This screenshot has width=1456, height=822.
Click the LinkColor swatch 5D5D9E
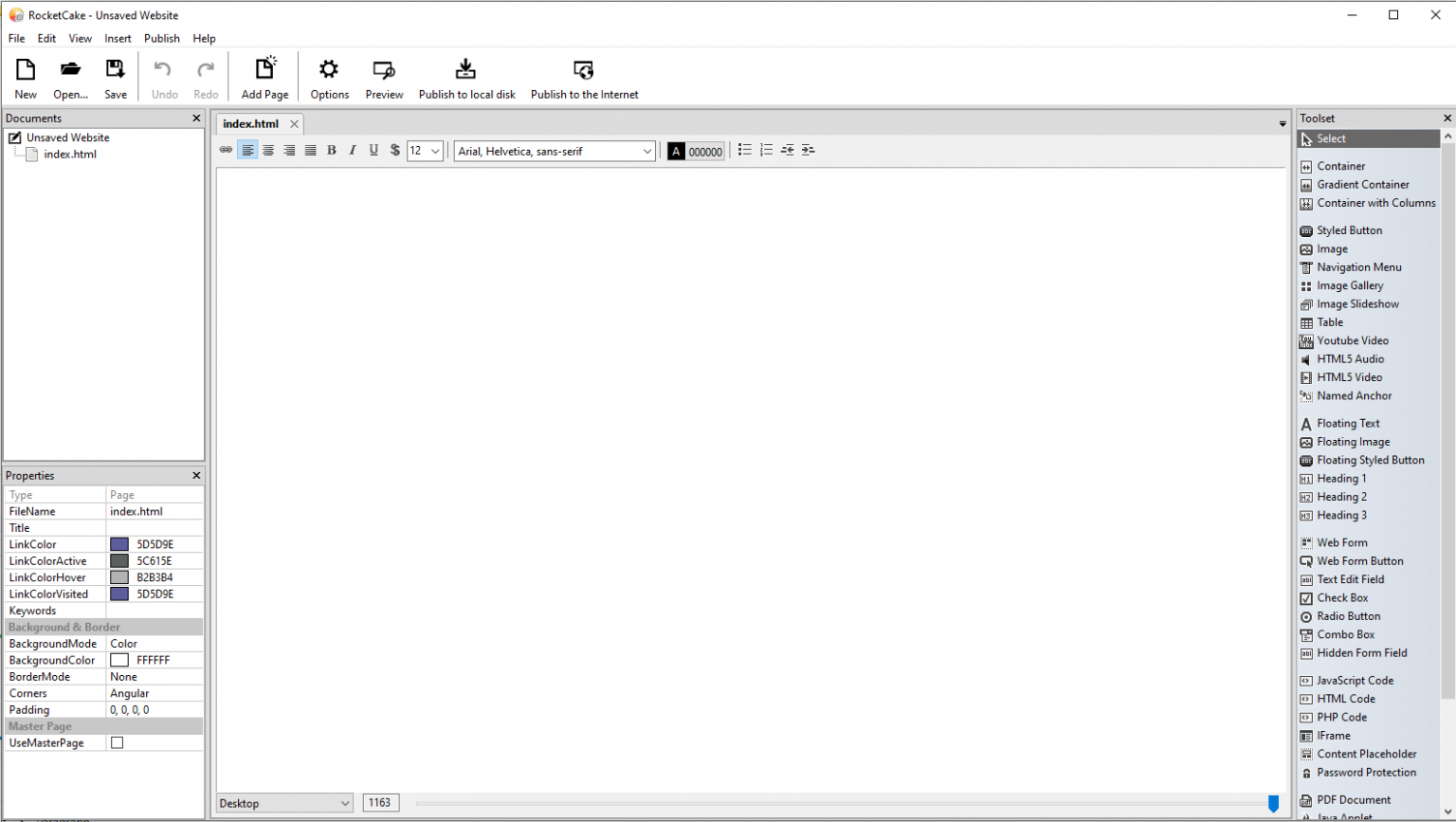click(x=119, y=544)
